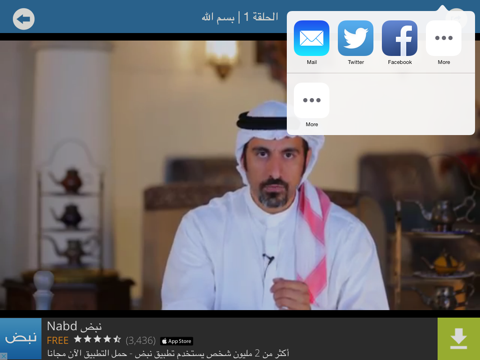Click the episode title الحلقة 1 | بسم الله

point(240,17)
